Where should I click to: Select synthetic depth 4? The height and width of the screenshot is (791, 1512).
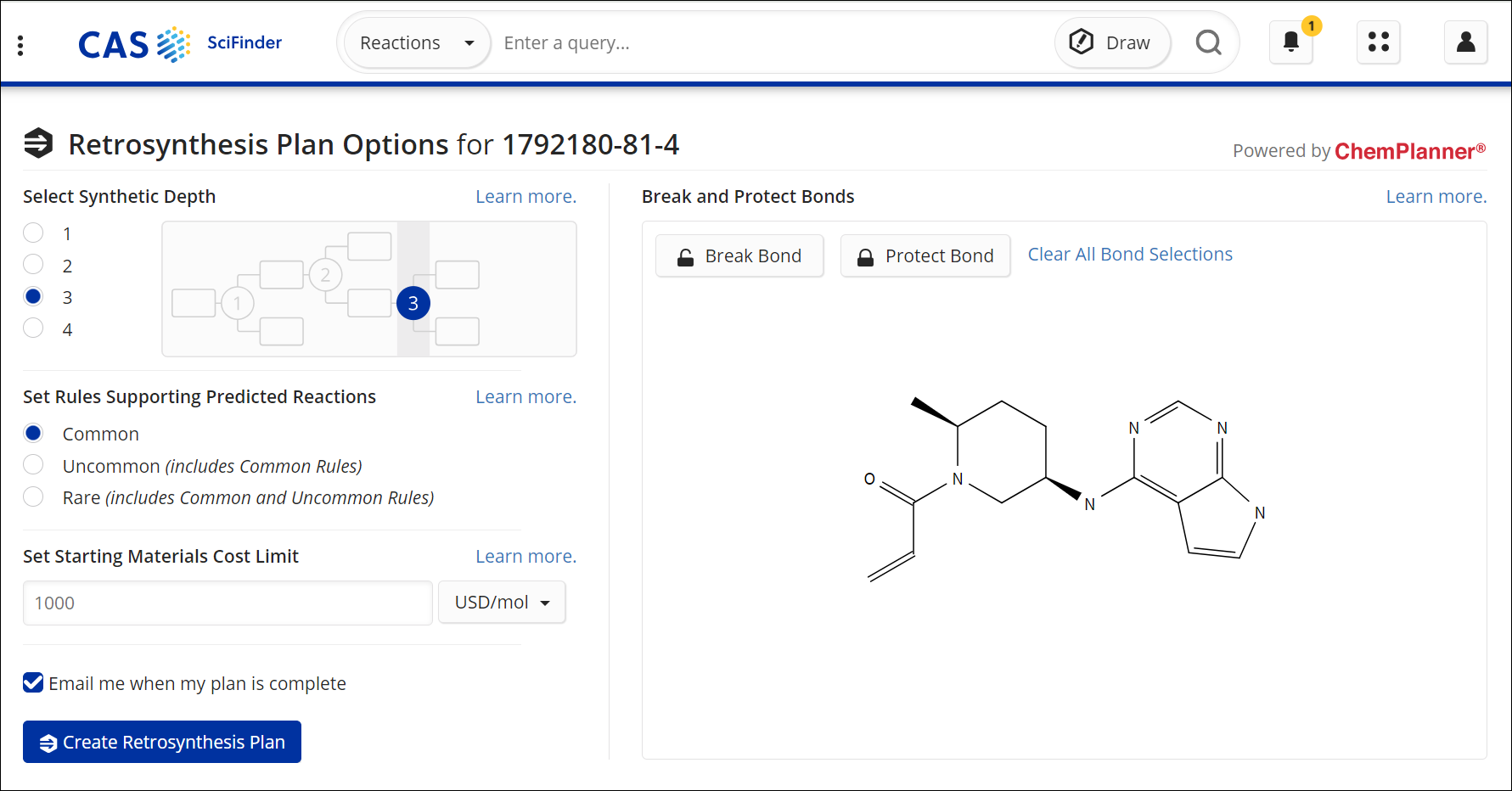[33, 328]
